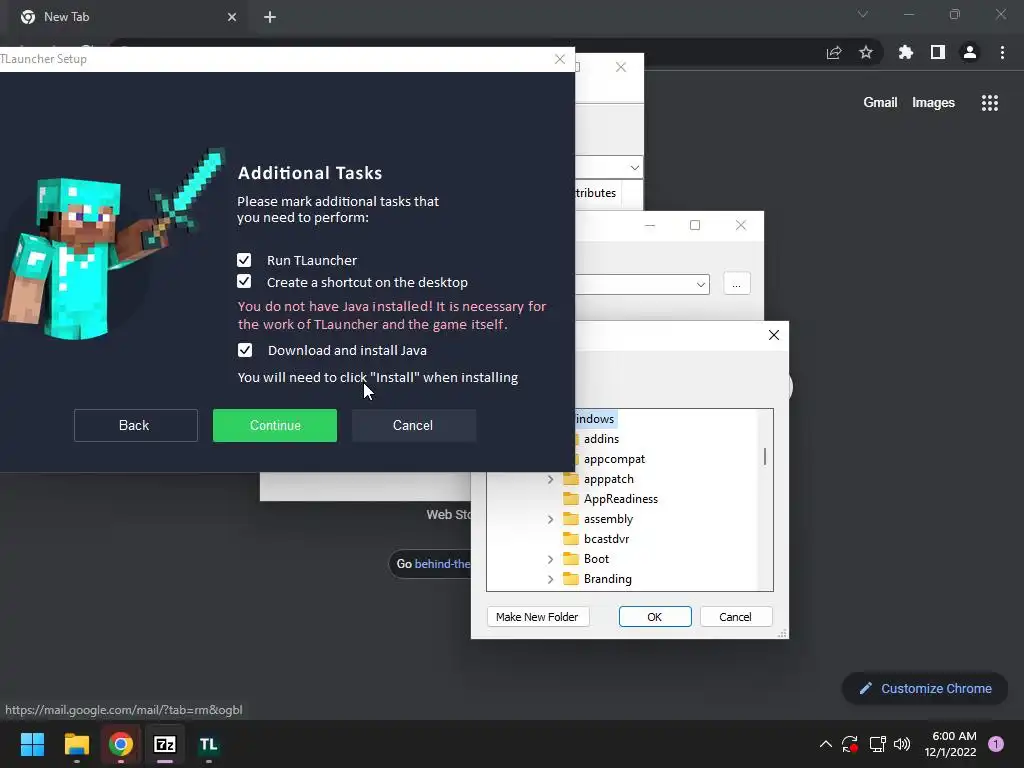This screenshot has height=768, width=1024.
Task: Open a new tab with plus button
Action: tap(270, 17)
